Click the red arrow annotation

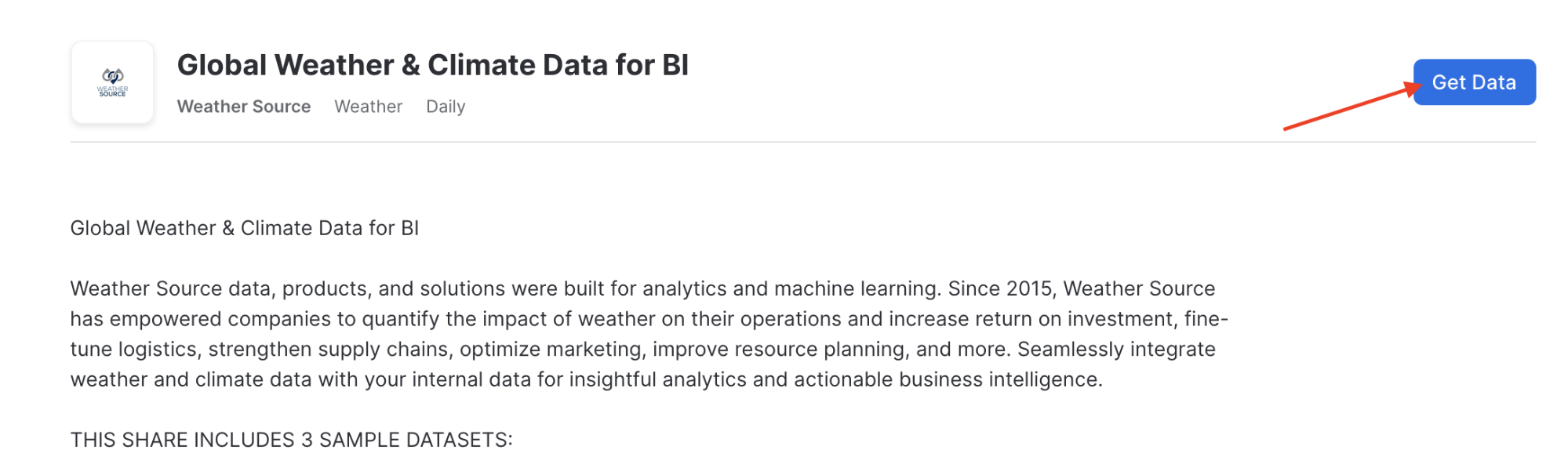(1349, 108)
